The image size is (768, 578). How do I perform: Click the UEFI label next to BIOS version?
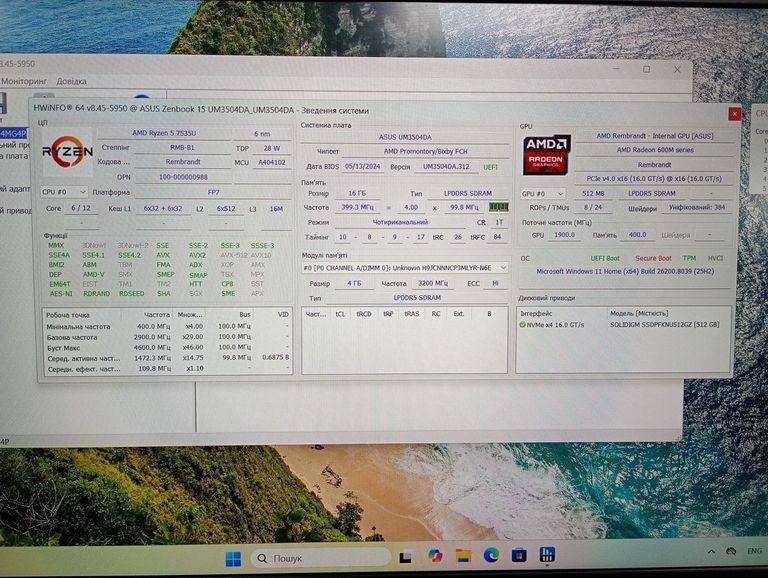[491, 167]
